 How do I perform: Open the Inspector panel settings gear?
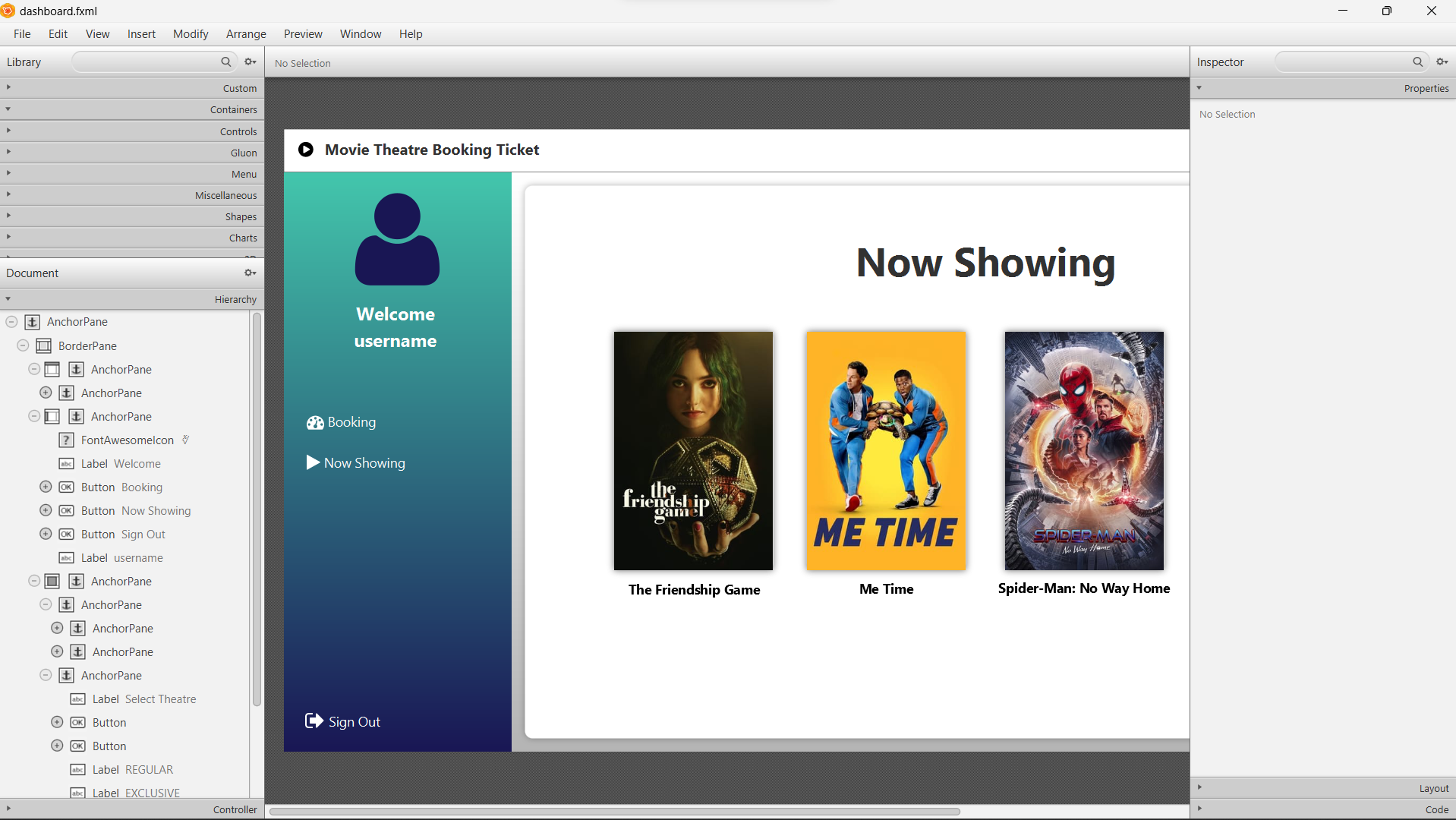(x=1442, y=61)
